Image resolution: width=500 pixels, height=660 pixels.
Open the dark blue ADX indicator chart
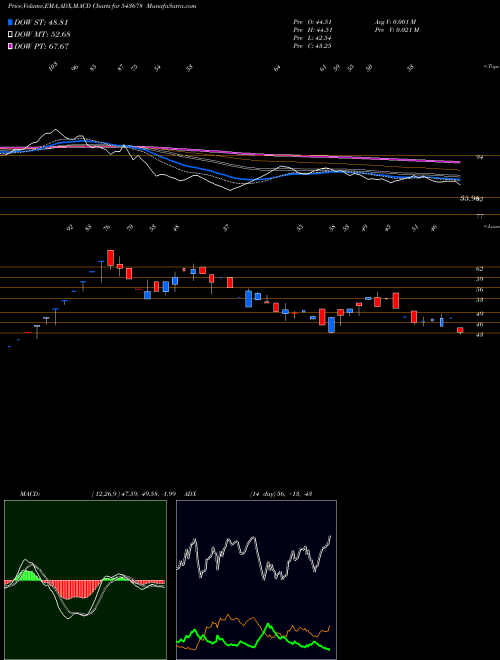click(x=256, y=580)
